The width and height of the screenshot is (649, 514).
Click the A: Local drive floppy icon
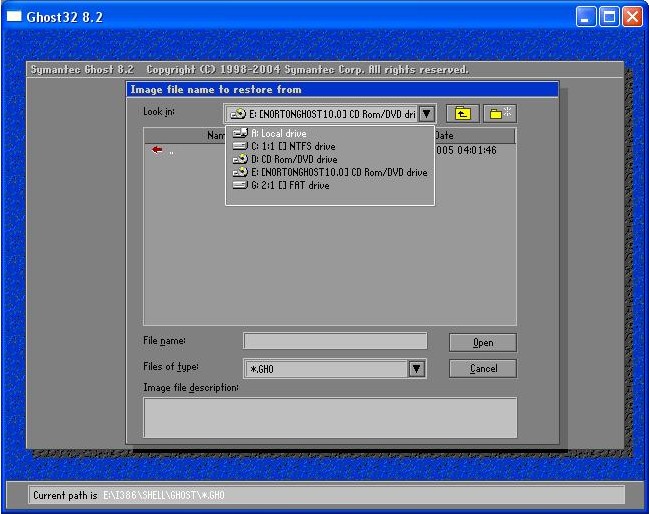240,133
